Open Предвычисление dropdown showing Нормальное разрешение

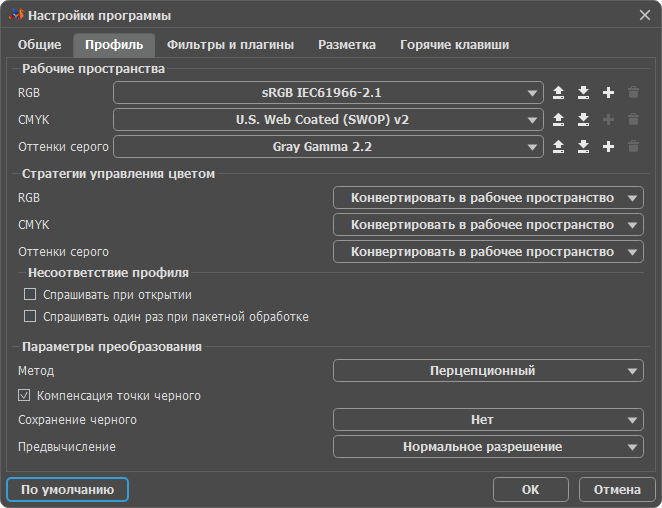click(x=488, y=447)
